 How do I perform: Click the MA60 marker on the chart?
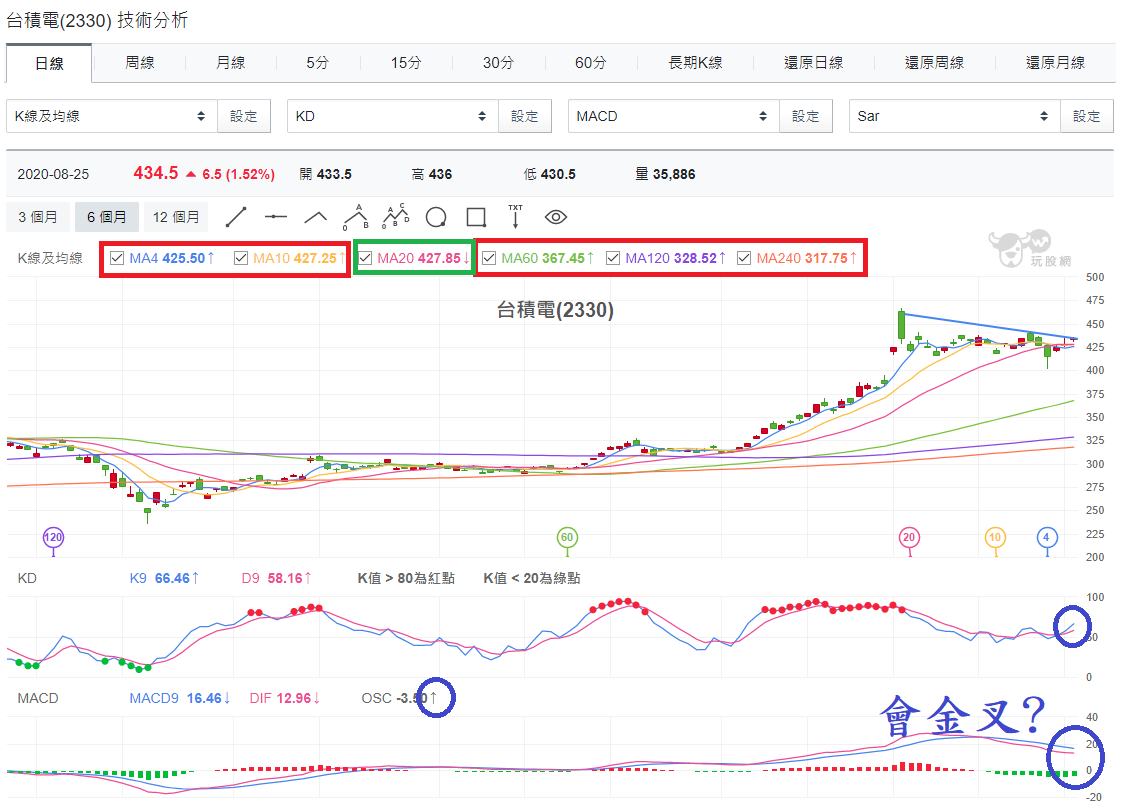[x=566, y=537]
